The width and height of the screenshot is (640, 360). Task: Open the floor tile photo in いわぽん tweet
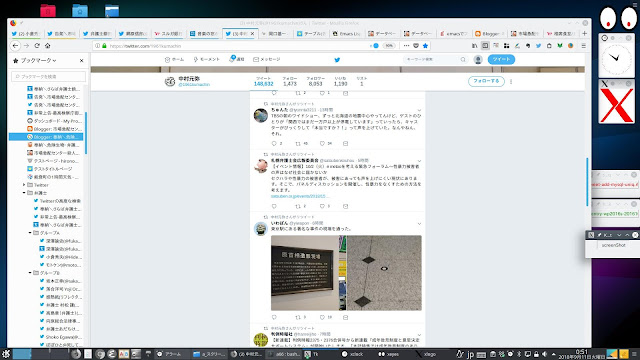(384, 273)
